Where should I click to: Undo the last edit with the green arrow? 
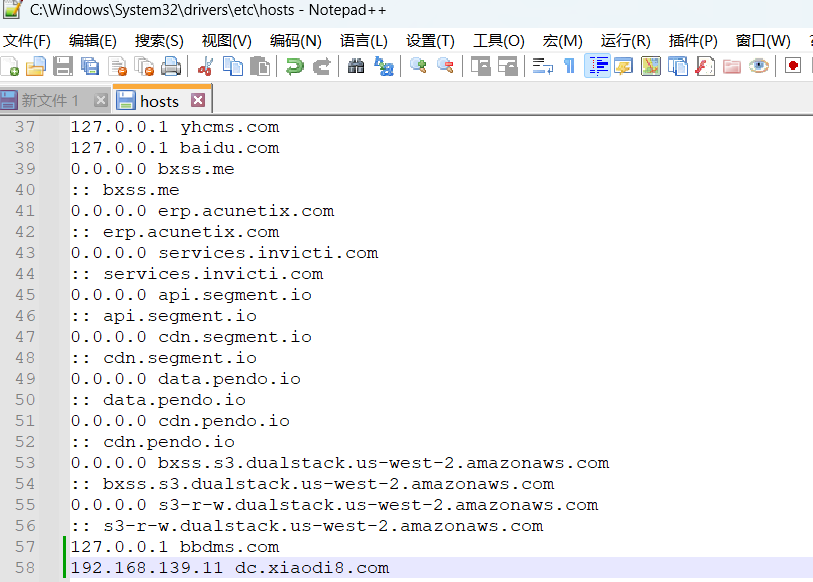[295, 66]
